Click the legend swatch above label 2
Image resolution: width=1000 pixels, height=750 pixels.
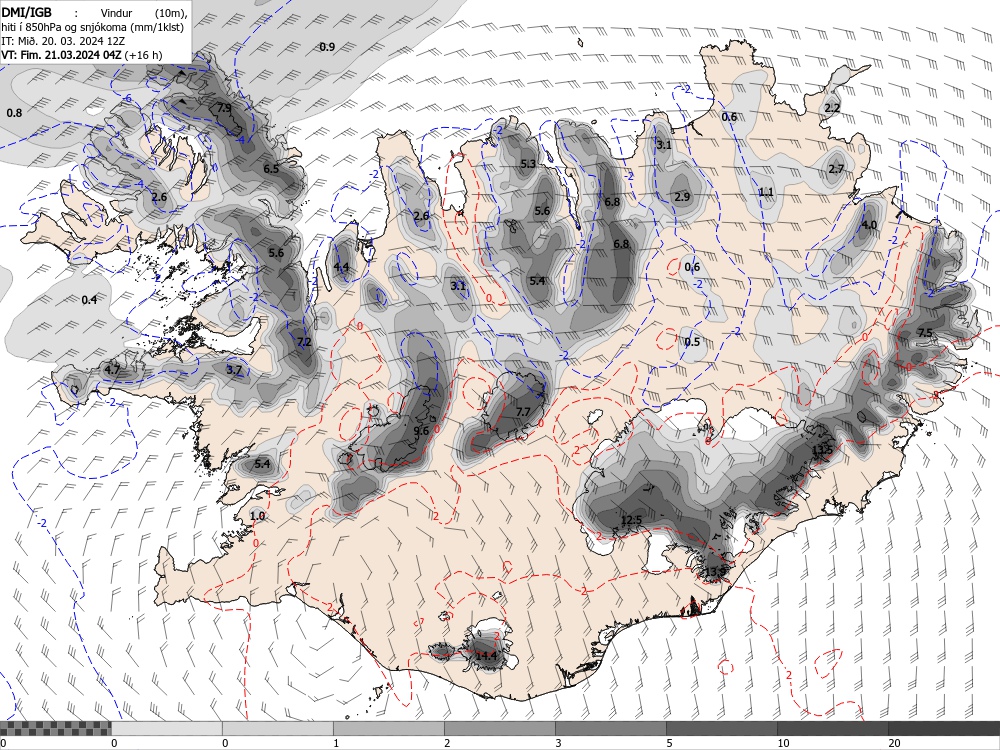click(499, 728)
